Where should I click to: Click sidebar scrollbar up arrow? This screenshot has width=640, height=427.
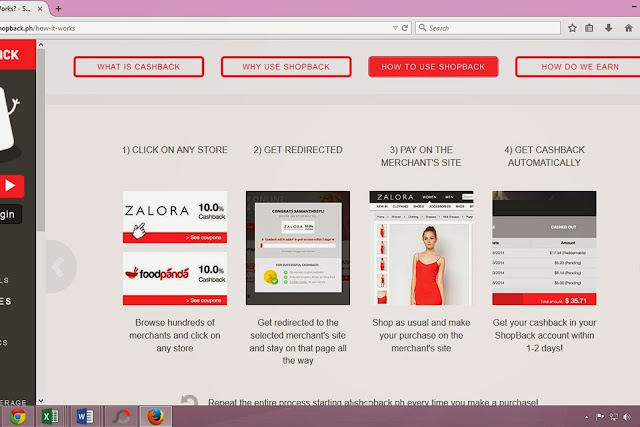click(x=41, y=44)
